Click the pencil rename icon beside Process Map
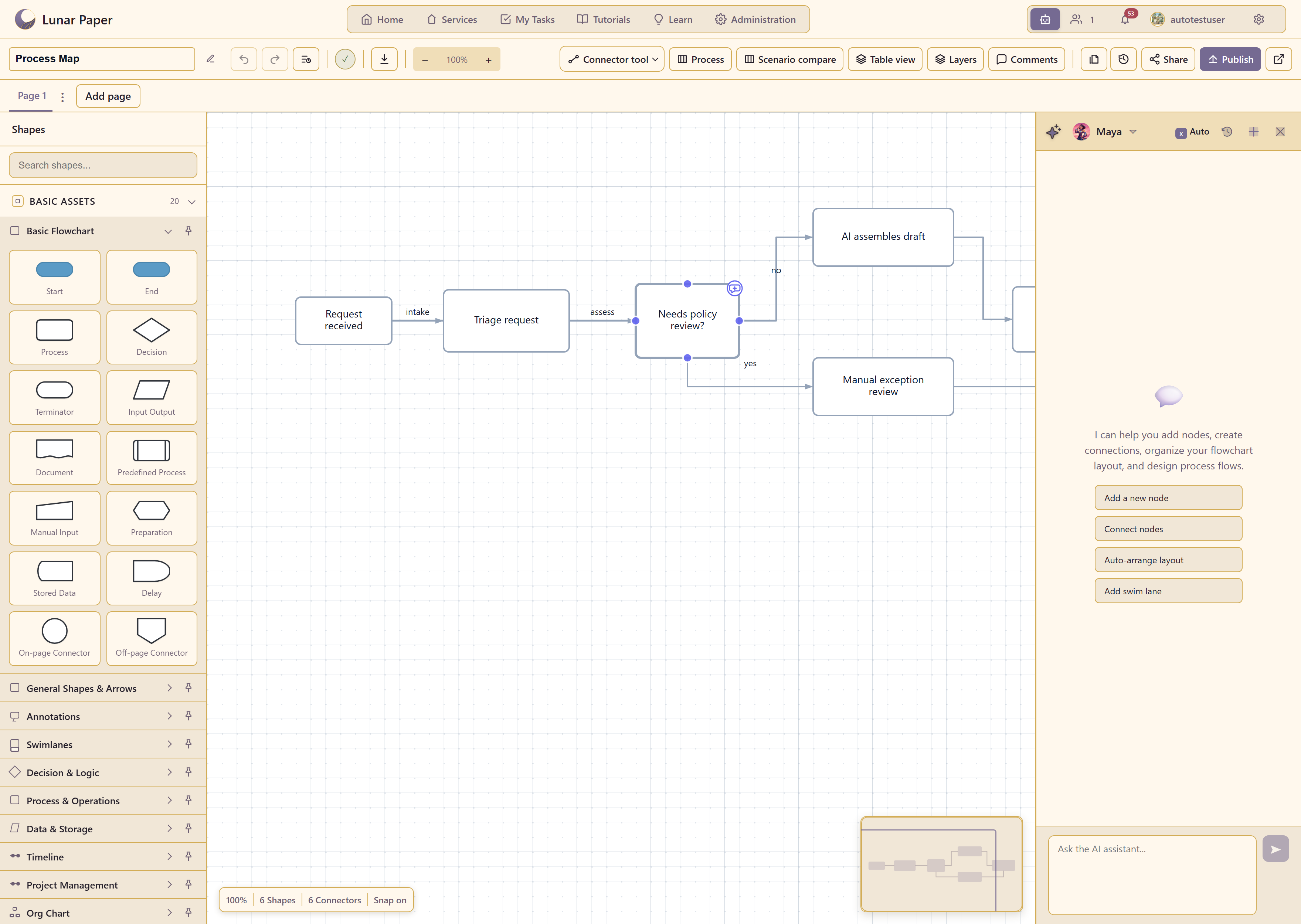Screen dimensions: 1301x924 [x=210, y=59]
